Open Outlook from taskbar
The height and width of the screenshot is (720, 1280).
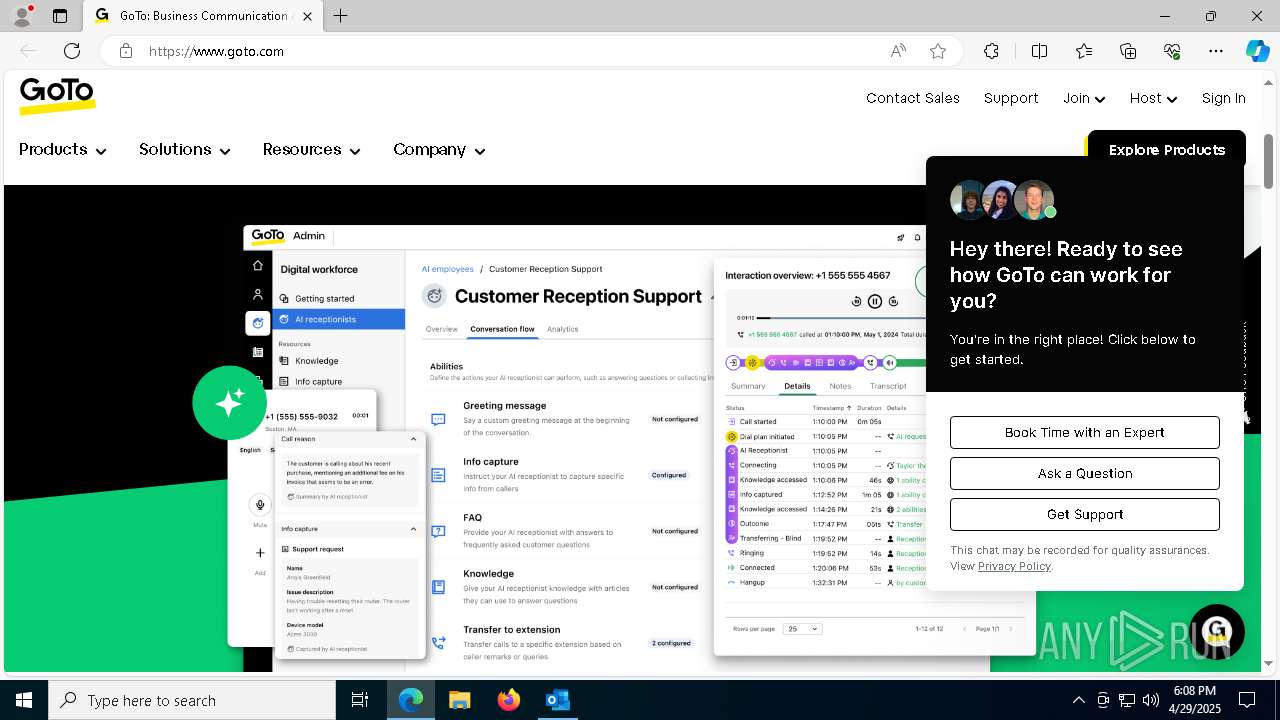[x=557, y=700]
